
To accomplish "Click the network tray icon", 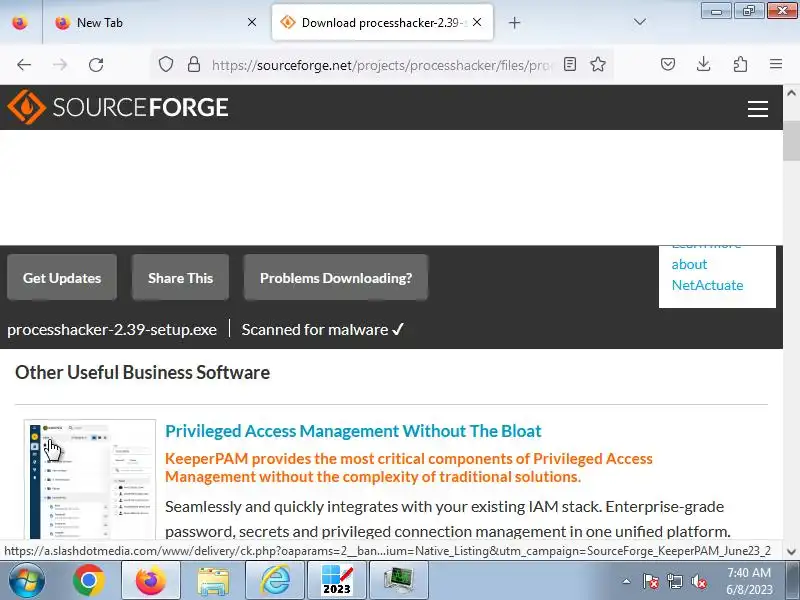I will click(x=674, y=581).
